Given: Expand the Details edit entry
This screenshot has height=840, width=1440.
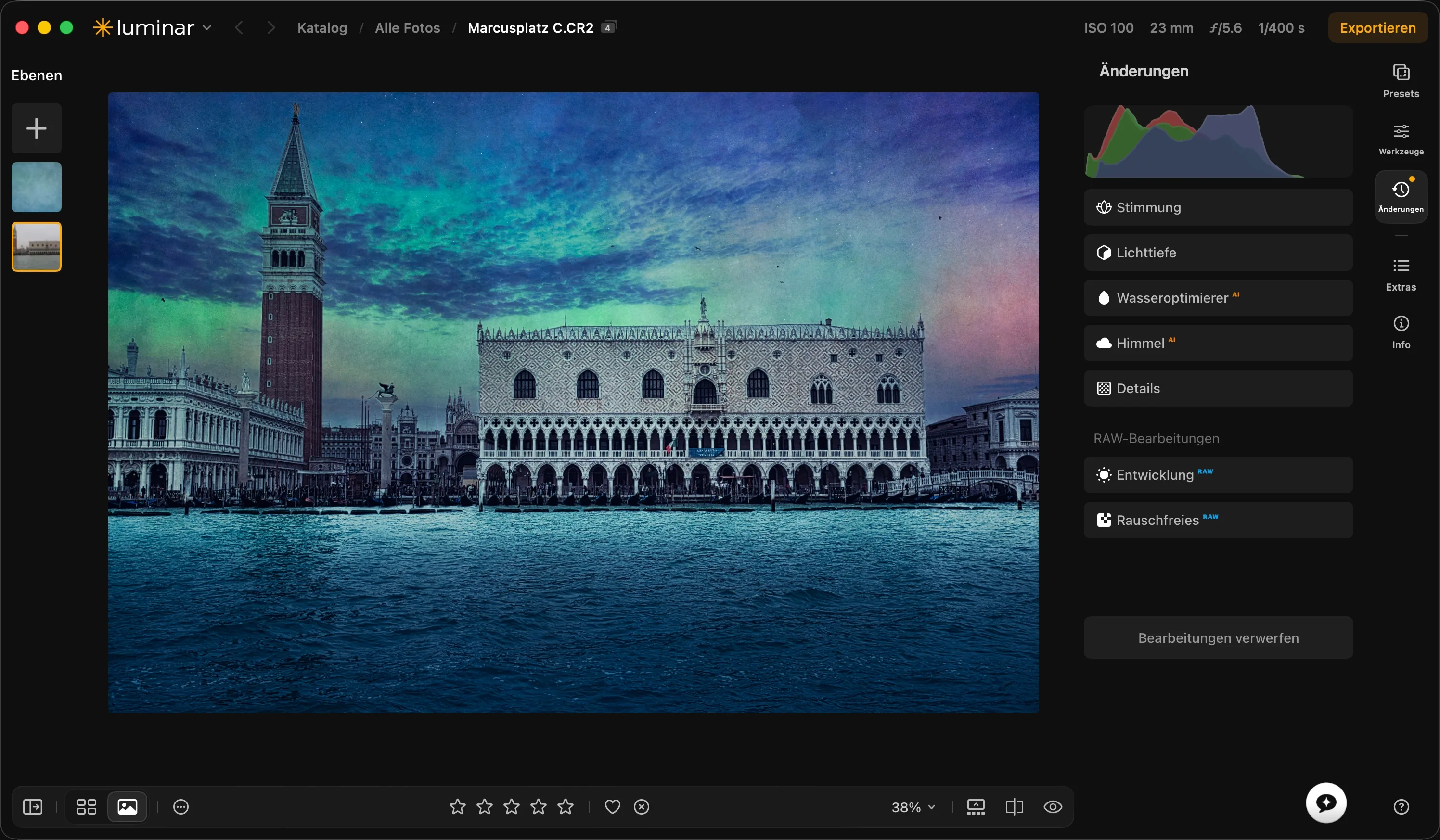Looking at the screenshot, I should (x=1218, y=388).
